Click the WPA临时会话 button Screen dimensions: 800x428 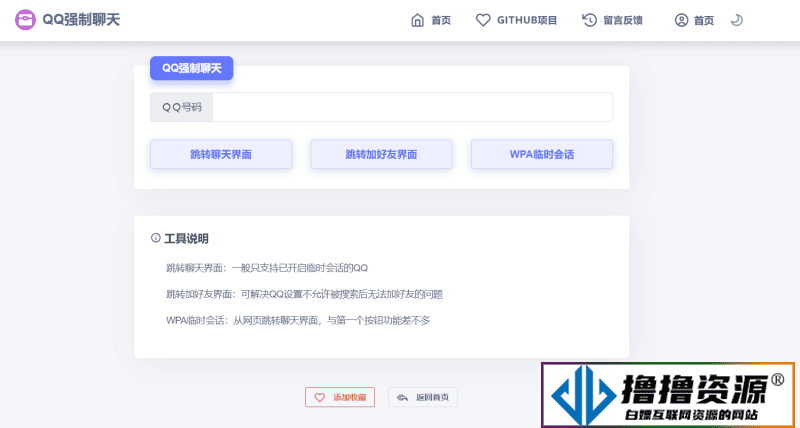[x=541, y=154]
